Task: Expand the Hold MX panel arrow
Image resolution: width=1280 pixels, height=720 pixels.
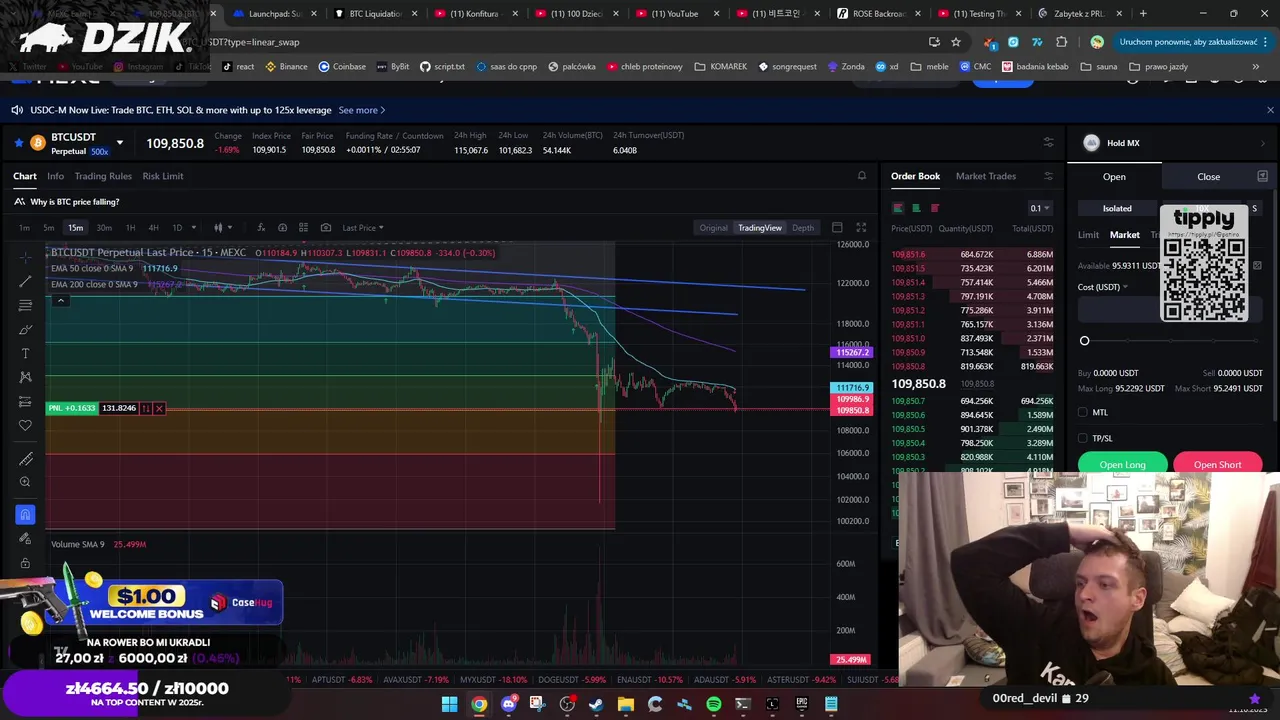Action: point(1262,143)
